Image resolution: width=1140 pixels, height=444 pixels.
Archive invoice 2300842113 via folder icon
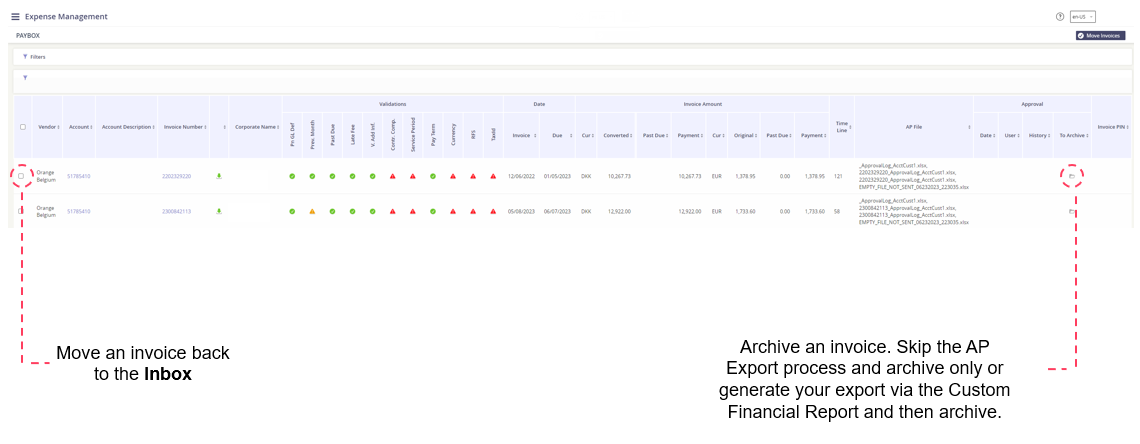click(1072, 211)
